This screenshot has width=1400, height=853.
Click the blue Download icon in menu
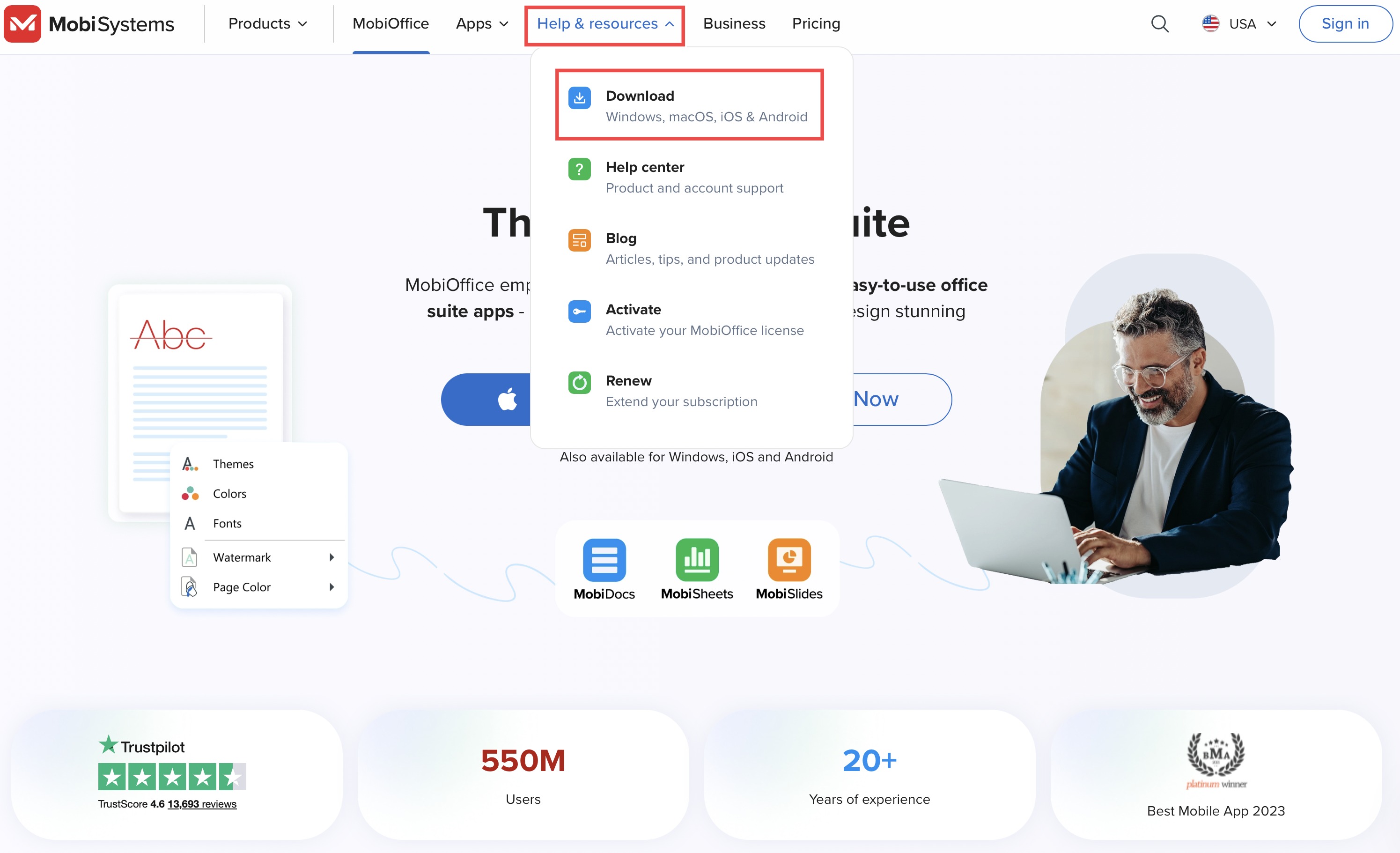tap(579, 98)
